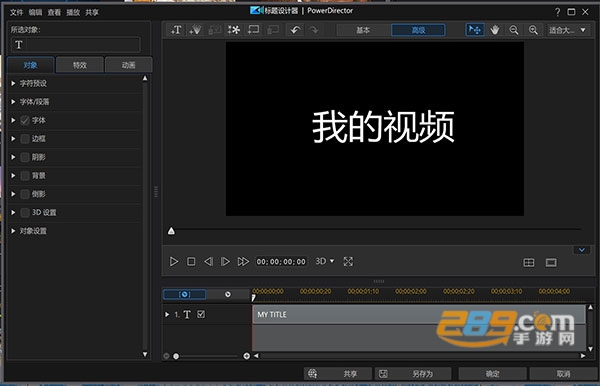Zoom out of the preview canvas

(514, 30)
